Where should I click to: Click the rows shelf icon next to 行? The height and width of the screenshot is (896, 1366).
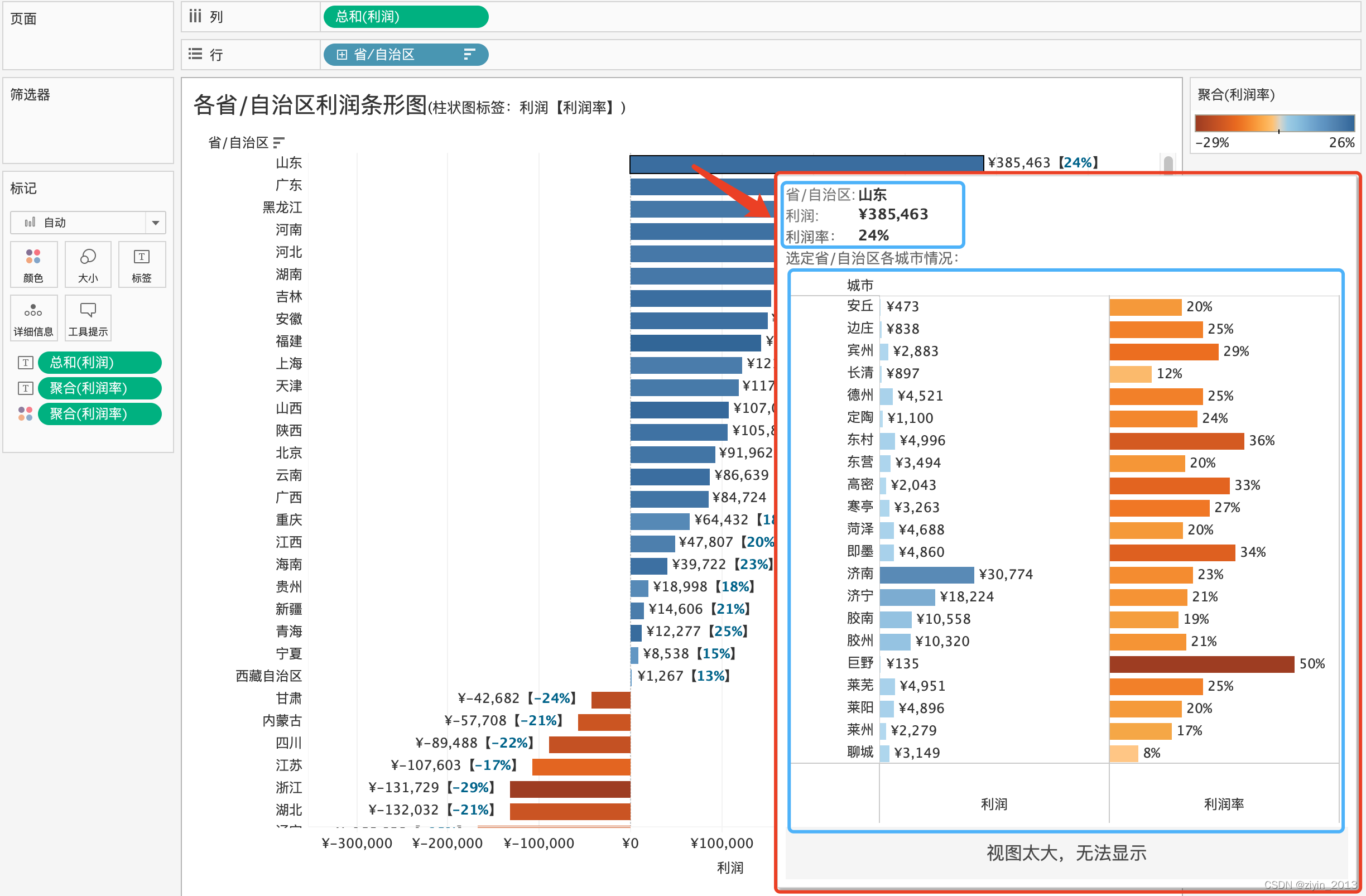(x=195, y=54)
